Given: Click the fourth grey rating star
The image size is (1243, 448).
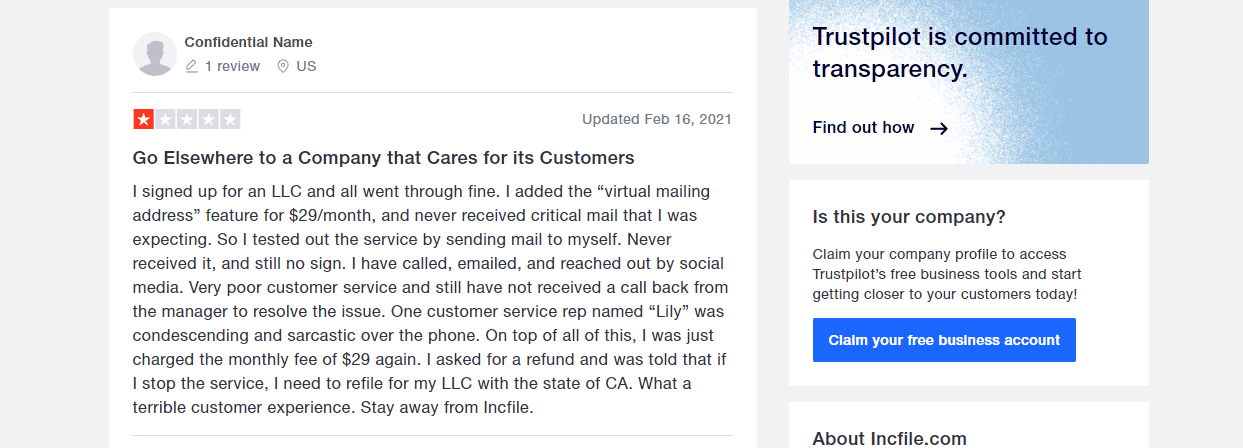Looking at the screenshot, I should click(208, 119).
